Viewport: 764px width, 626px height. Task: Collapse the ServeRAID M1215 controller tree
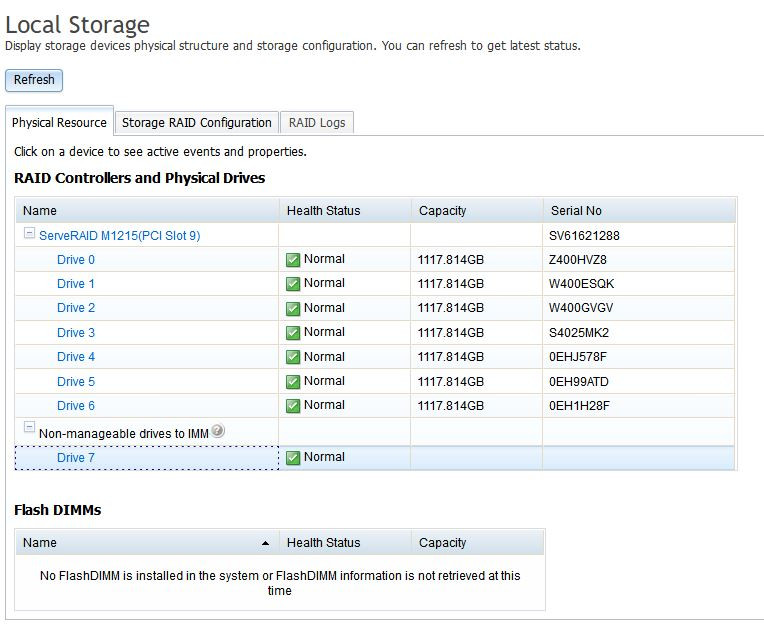point(29,234)
